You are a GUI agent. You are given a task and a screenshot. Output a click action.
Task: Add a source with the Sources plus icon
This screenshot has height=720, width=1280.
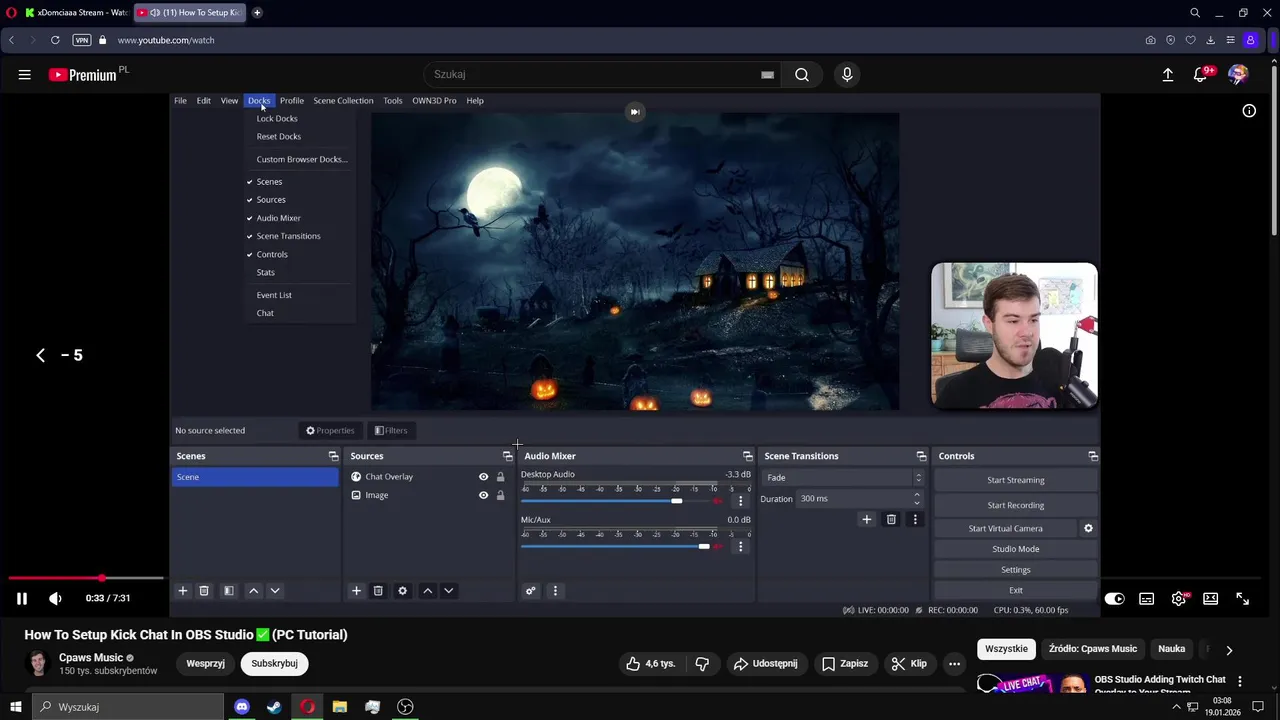coord(356,591)
